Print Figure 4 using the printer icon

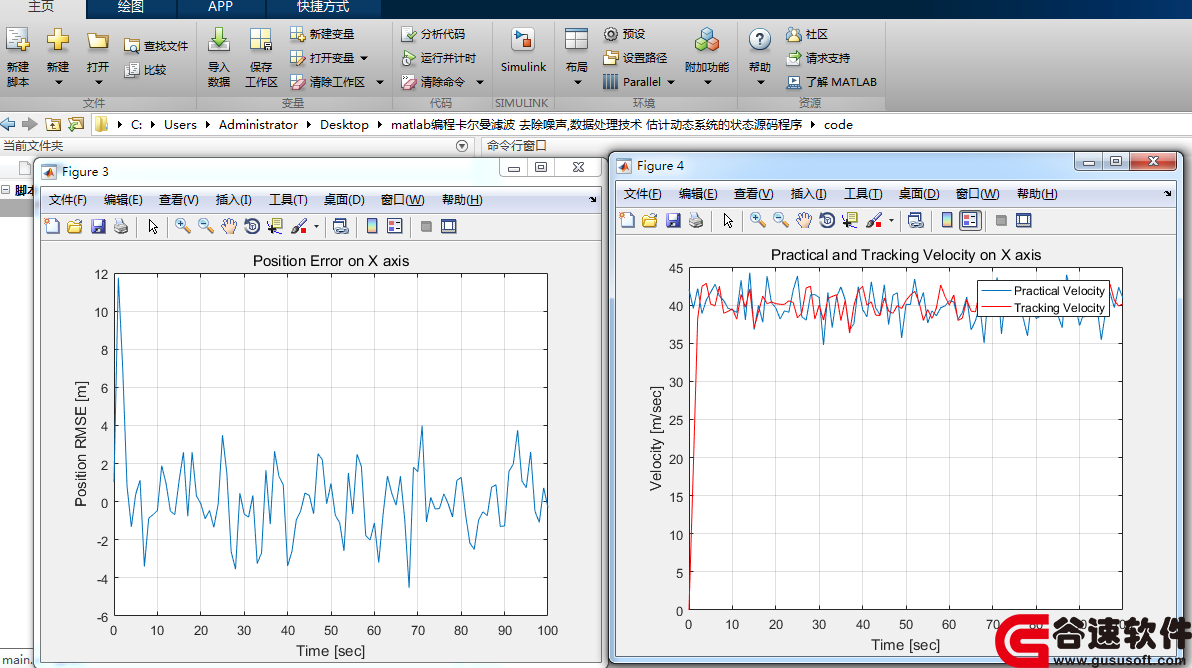point(696,220)
